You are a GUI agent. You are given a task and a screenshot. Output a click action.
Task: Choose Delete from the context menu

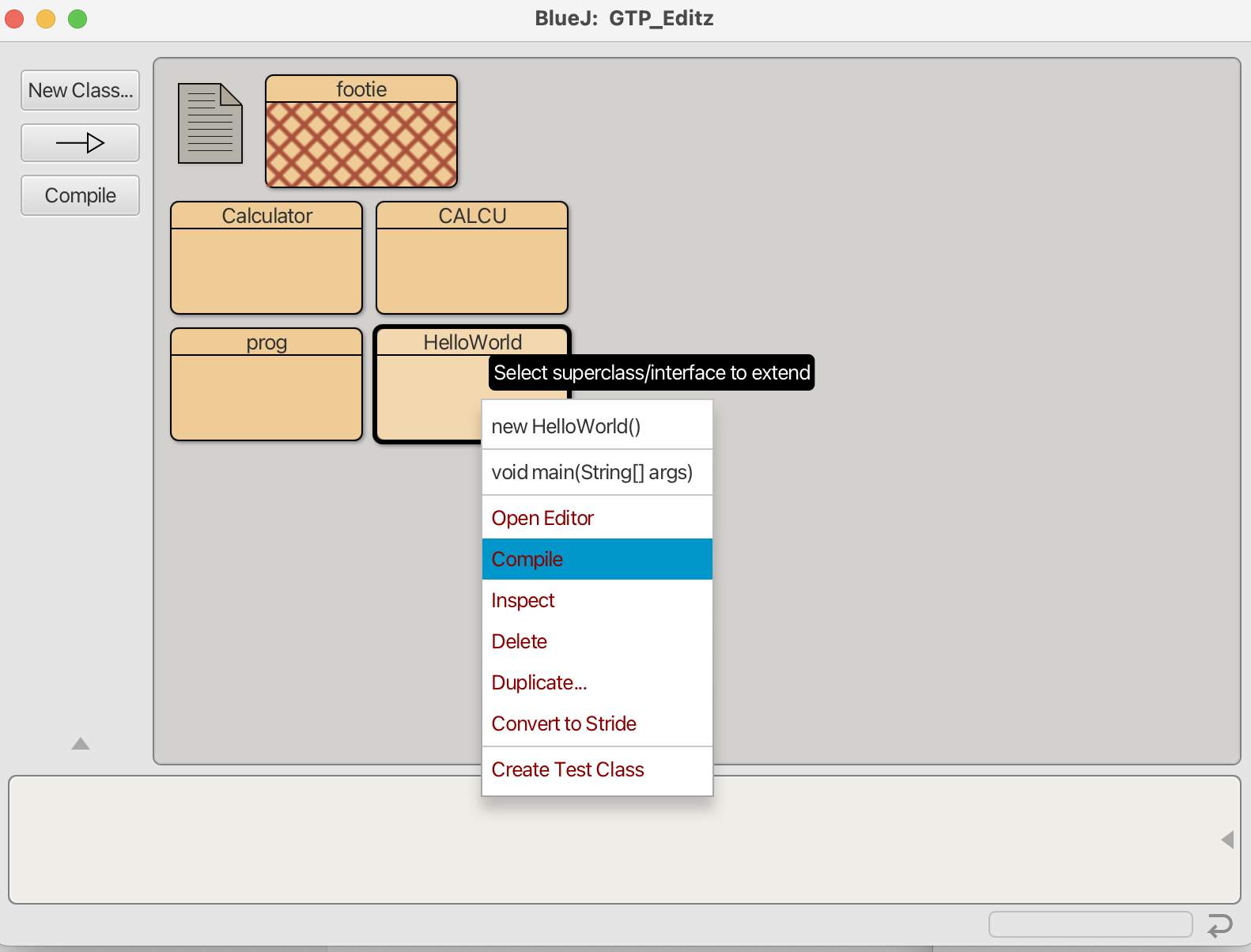point(597,641)
